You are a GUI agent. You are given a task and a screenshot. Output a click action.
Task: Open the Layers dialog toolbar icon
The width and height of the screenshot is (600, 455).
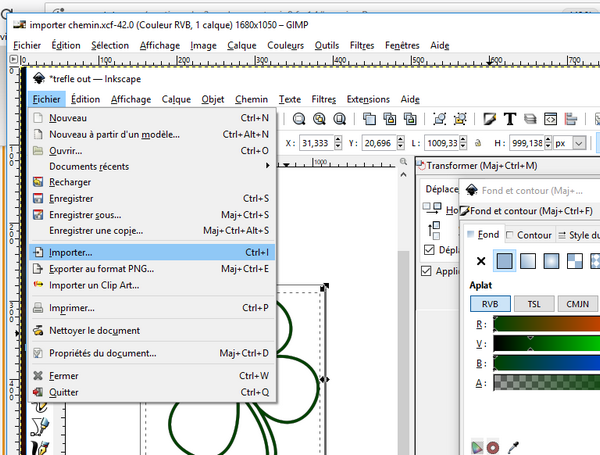(530, 119)
